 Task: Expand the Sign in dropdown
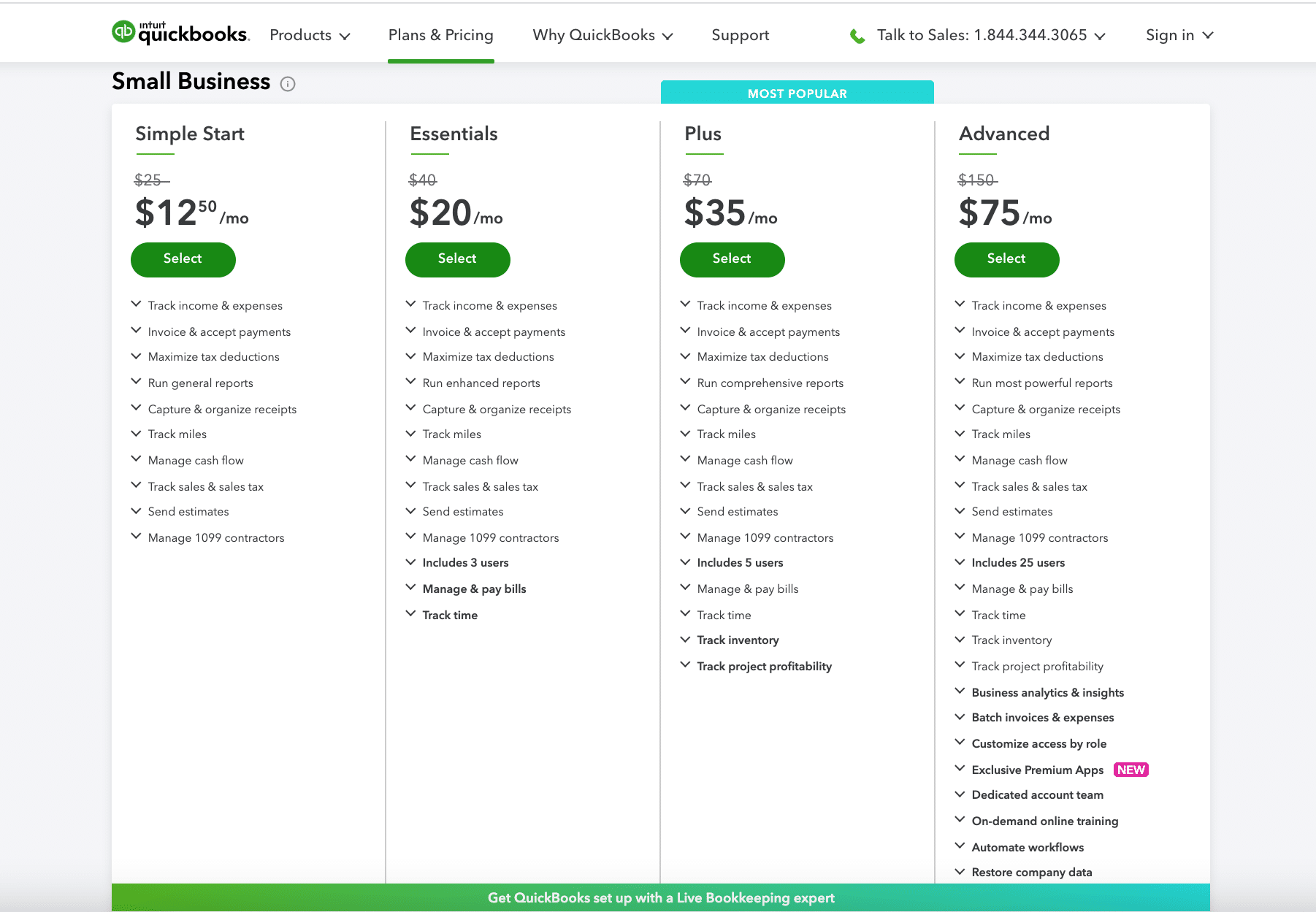1178,34
